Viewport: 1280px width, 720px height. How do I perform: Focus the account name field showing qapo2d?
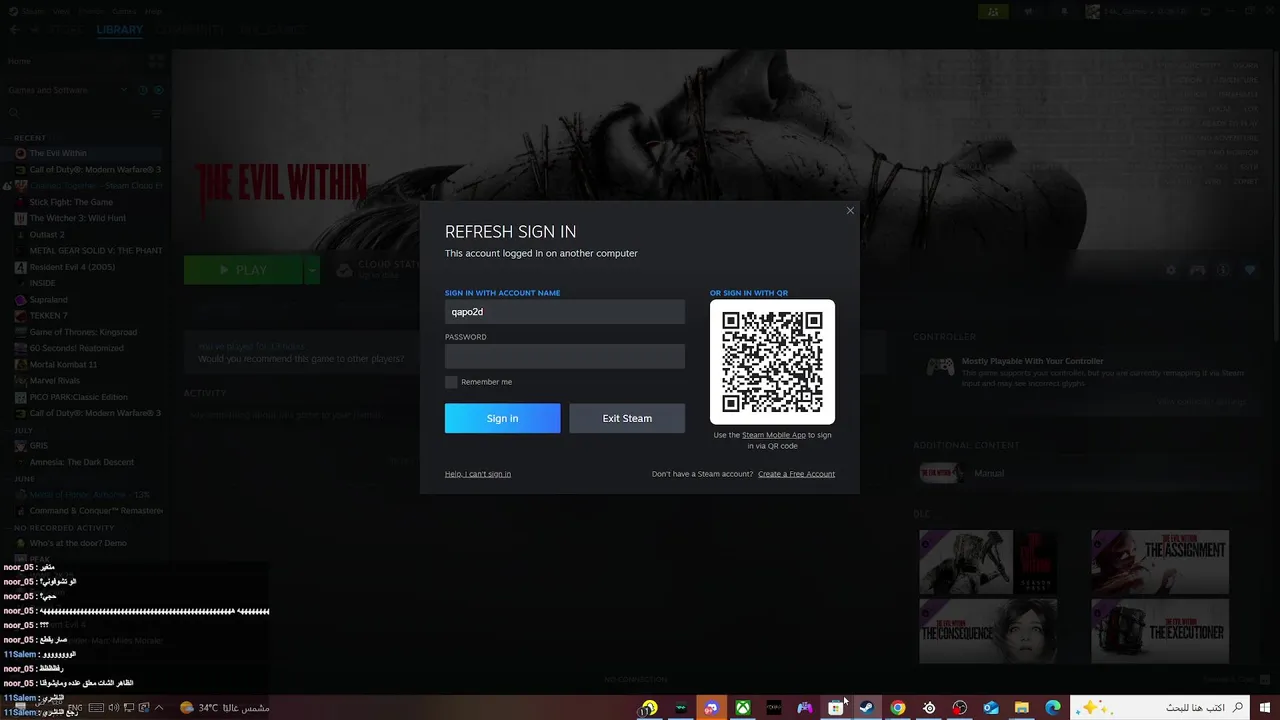(x=565, y=312)
